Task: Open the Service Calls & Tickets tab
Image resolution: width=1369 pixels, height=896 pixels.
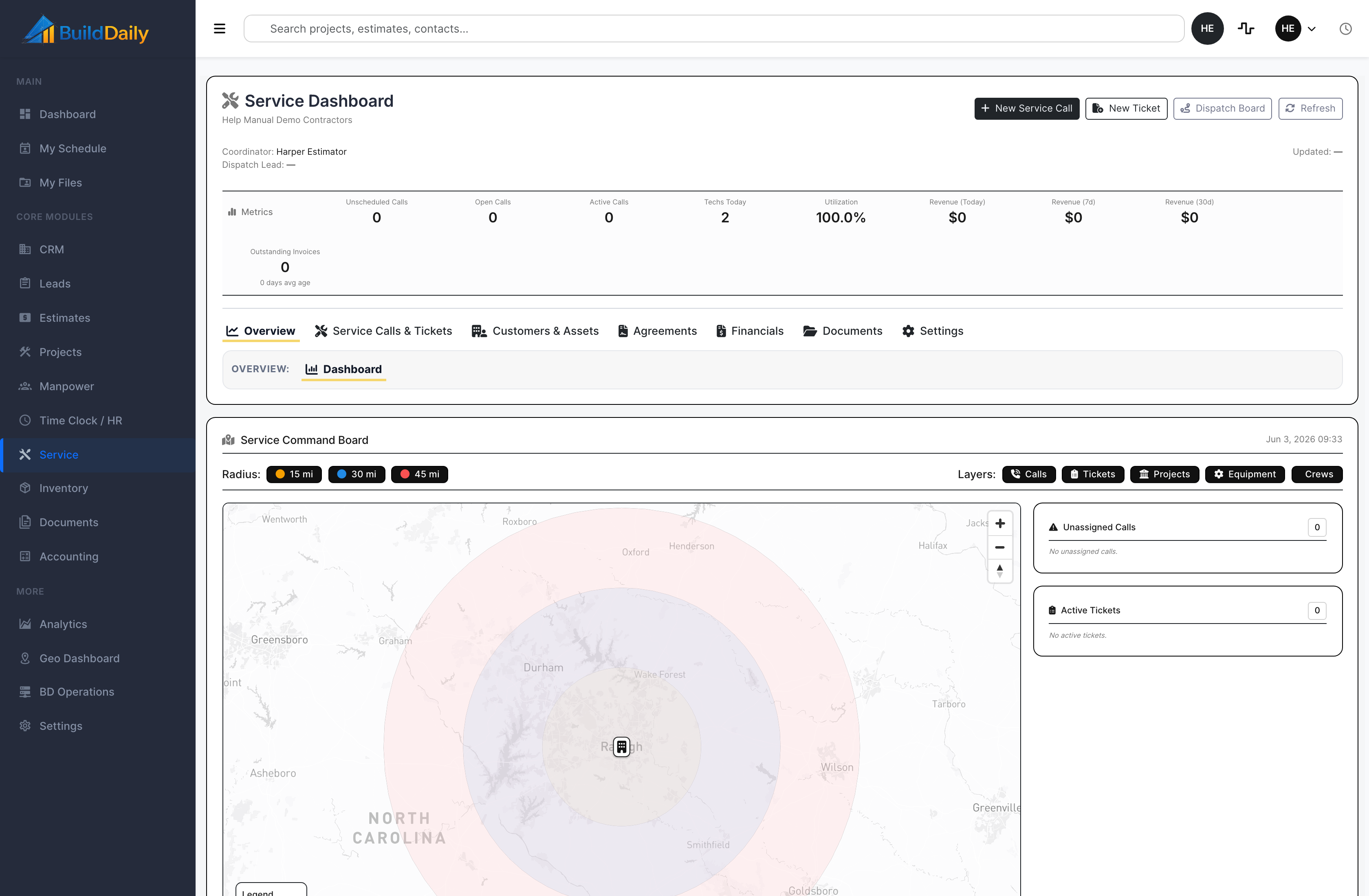Action: click(x=383, y=331)
